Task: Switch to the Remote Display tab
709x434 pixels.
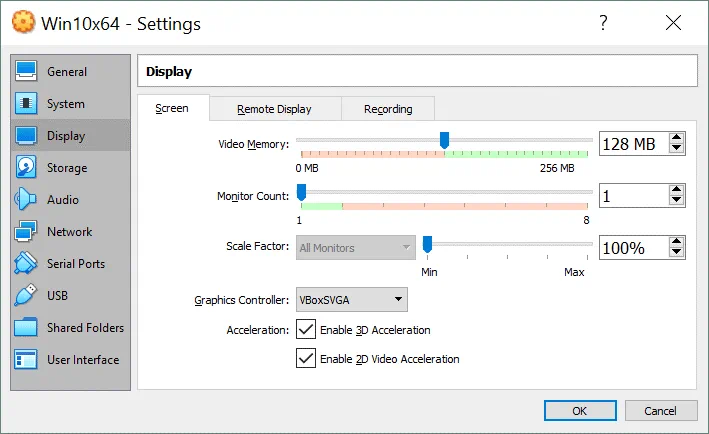Action: tap(274, 109)
